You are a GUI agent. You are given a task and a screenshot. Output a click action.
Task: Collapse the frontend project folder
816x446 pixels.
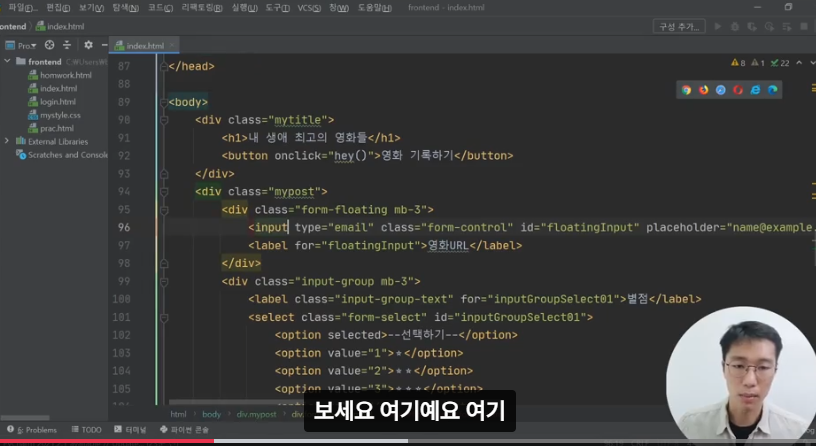click(x=7, y=61)
